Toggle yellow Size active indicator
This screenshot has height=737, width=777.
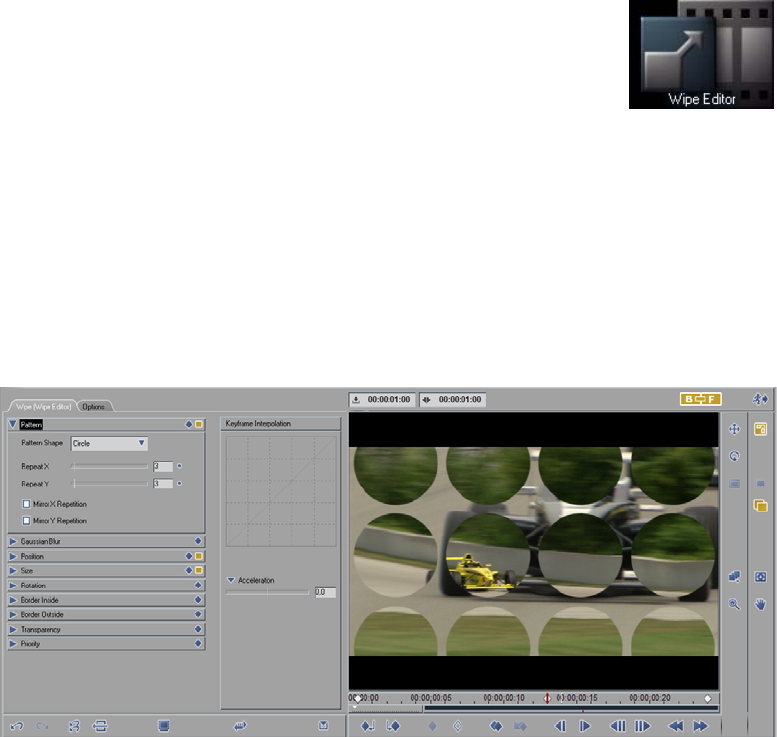pyautogui.click(x=199, y=570)
